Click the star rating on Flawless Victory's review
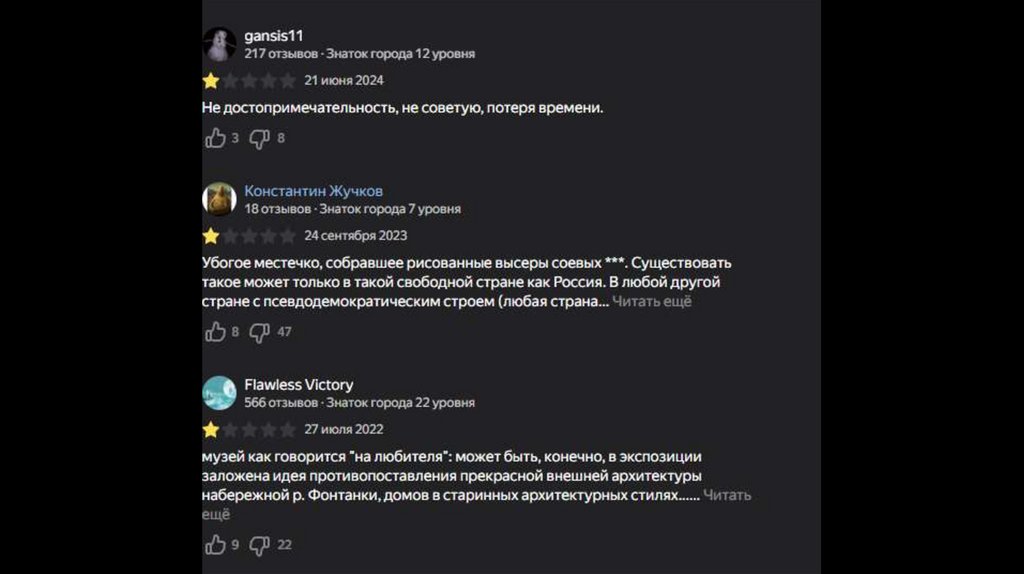1024x574 pixels. coord(249,430)
